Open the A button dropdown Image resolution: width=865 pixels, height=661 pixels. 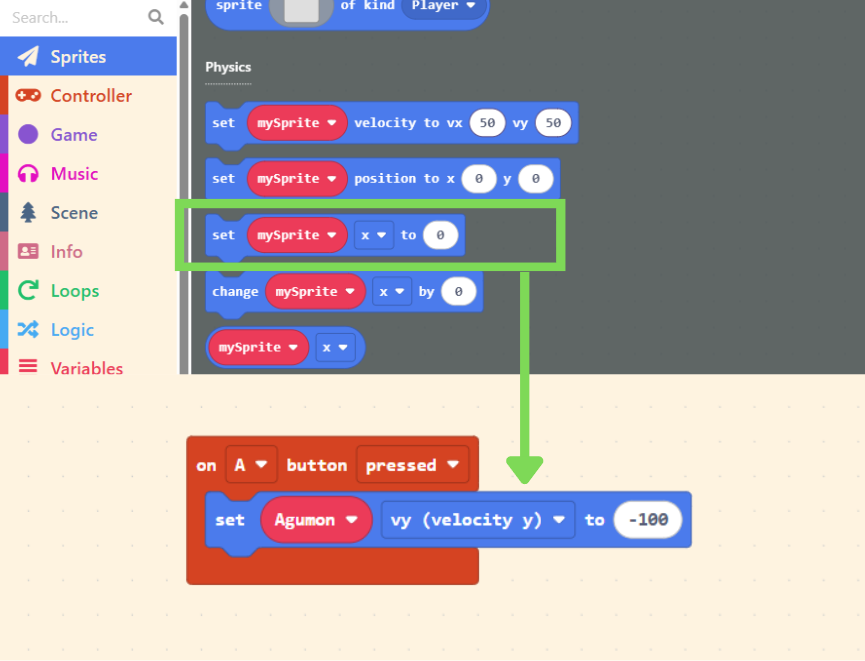250,465
